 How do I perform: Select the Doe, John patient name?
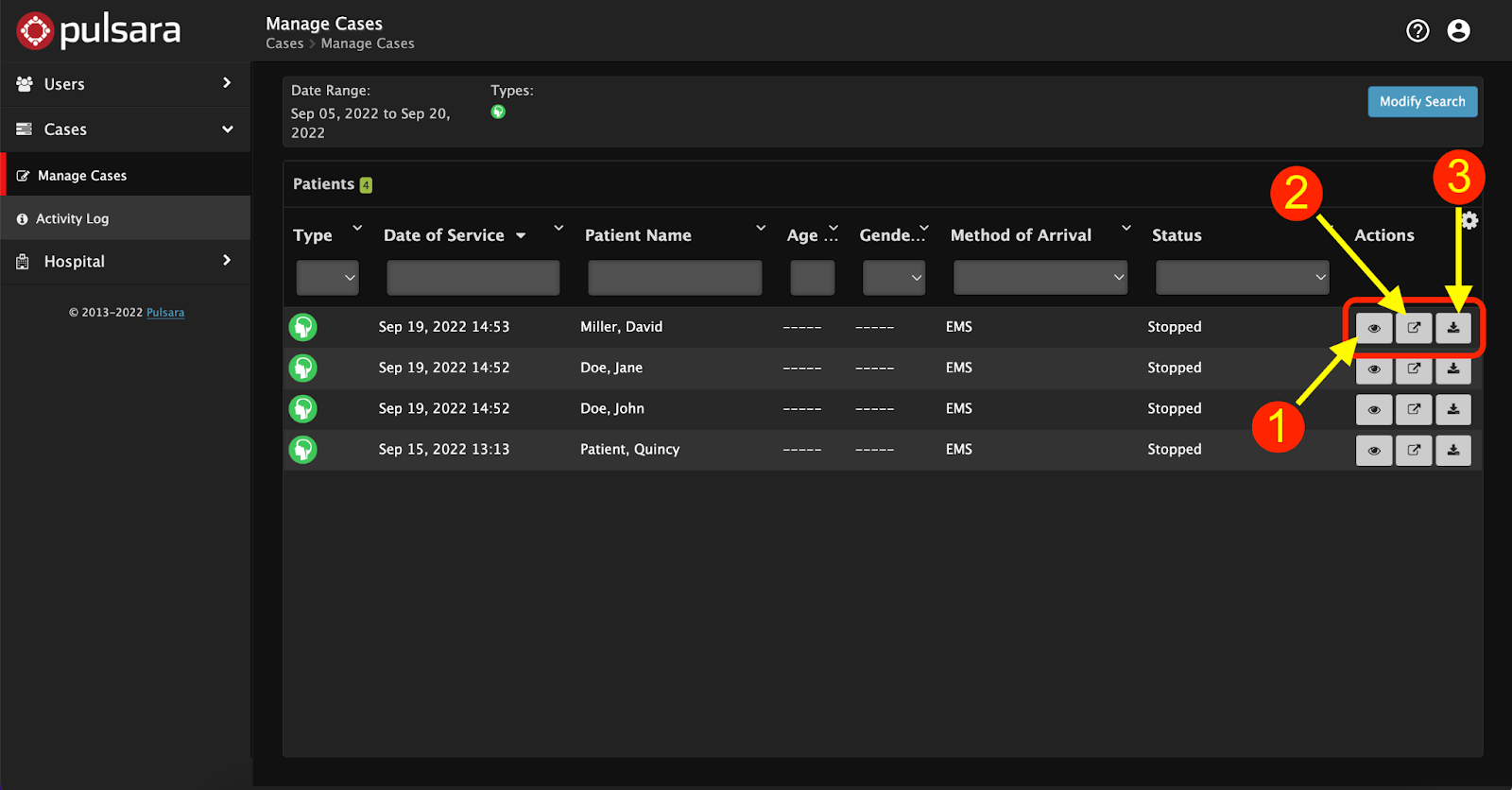(612, 408)
